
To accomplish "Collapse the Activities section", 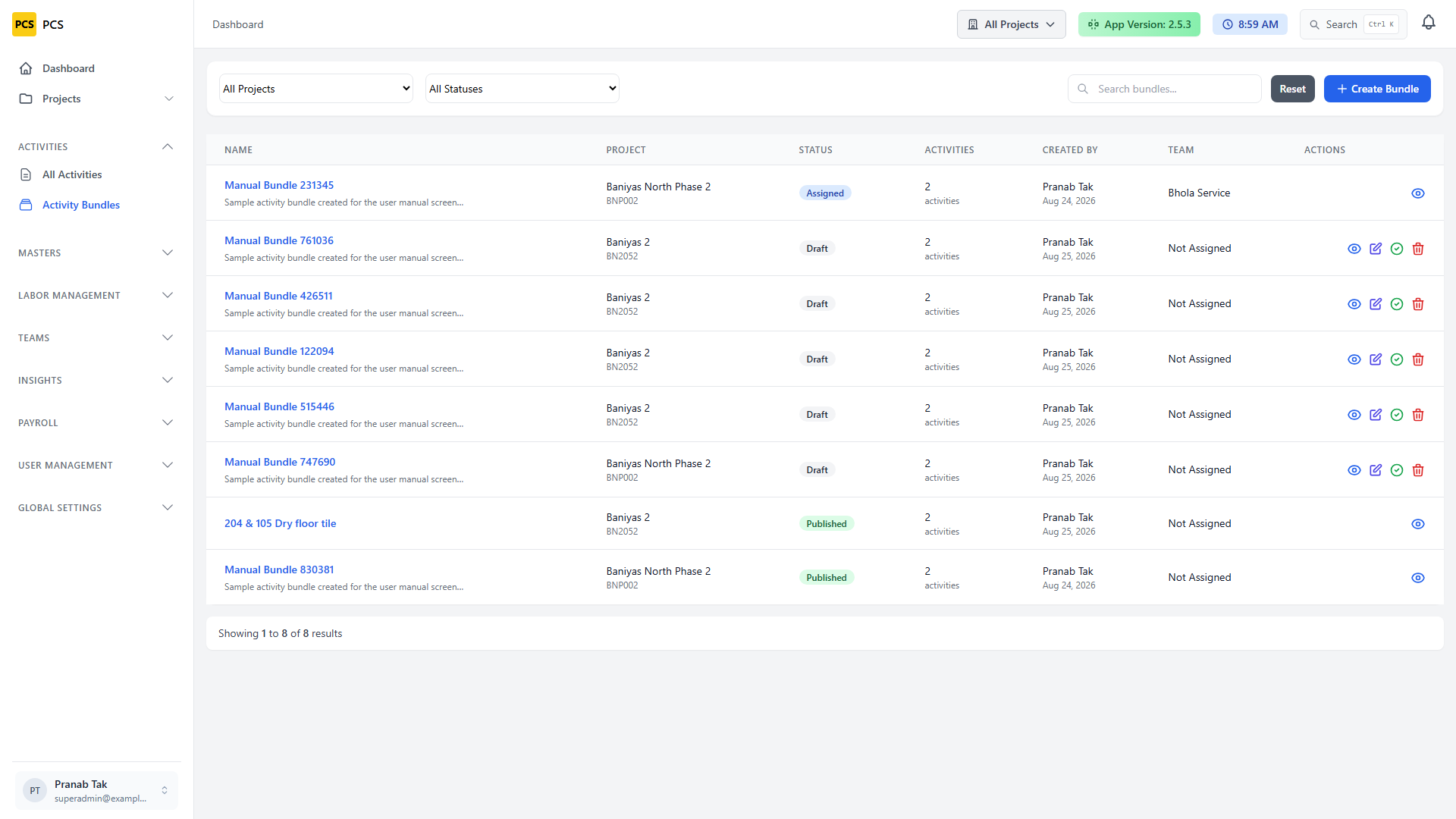I will click(x=97, y=146).
